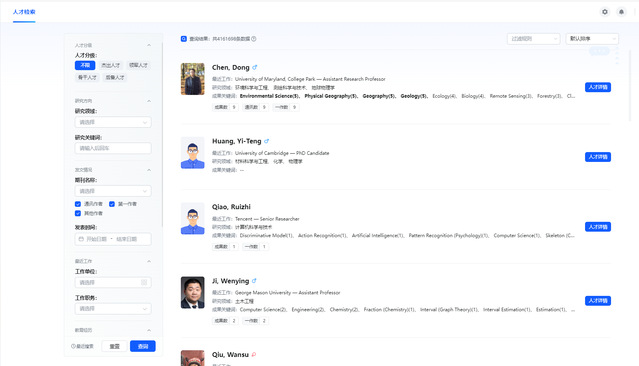Open 人才详情 for Huang, Yi-Teng

pyautogui.click(x=598, y=157)
